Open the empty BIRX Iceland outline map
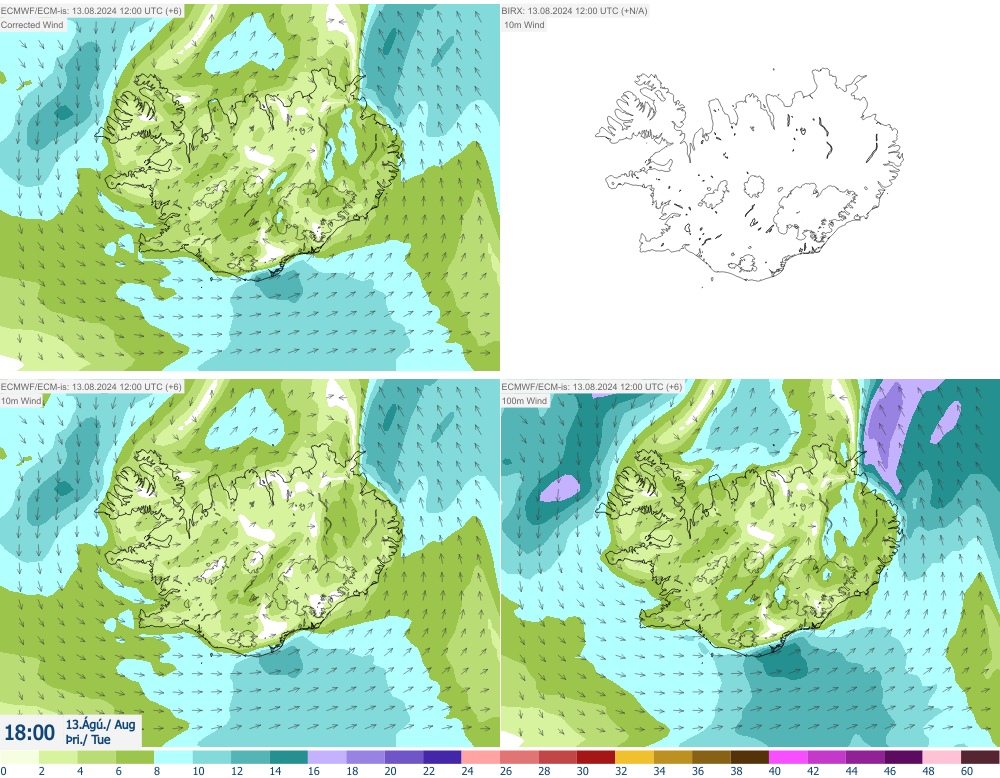The width and height of the screenshot is (1000, 778). coord(750,187)
